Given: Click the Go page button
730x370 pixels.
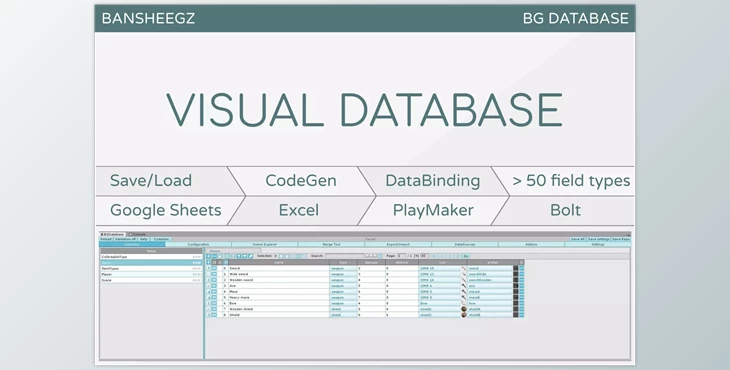Looking at the screenshot, I should point(466,256).
